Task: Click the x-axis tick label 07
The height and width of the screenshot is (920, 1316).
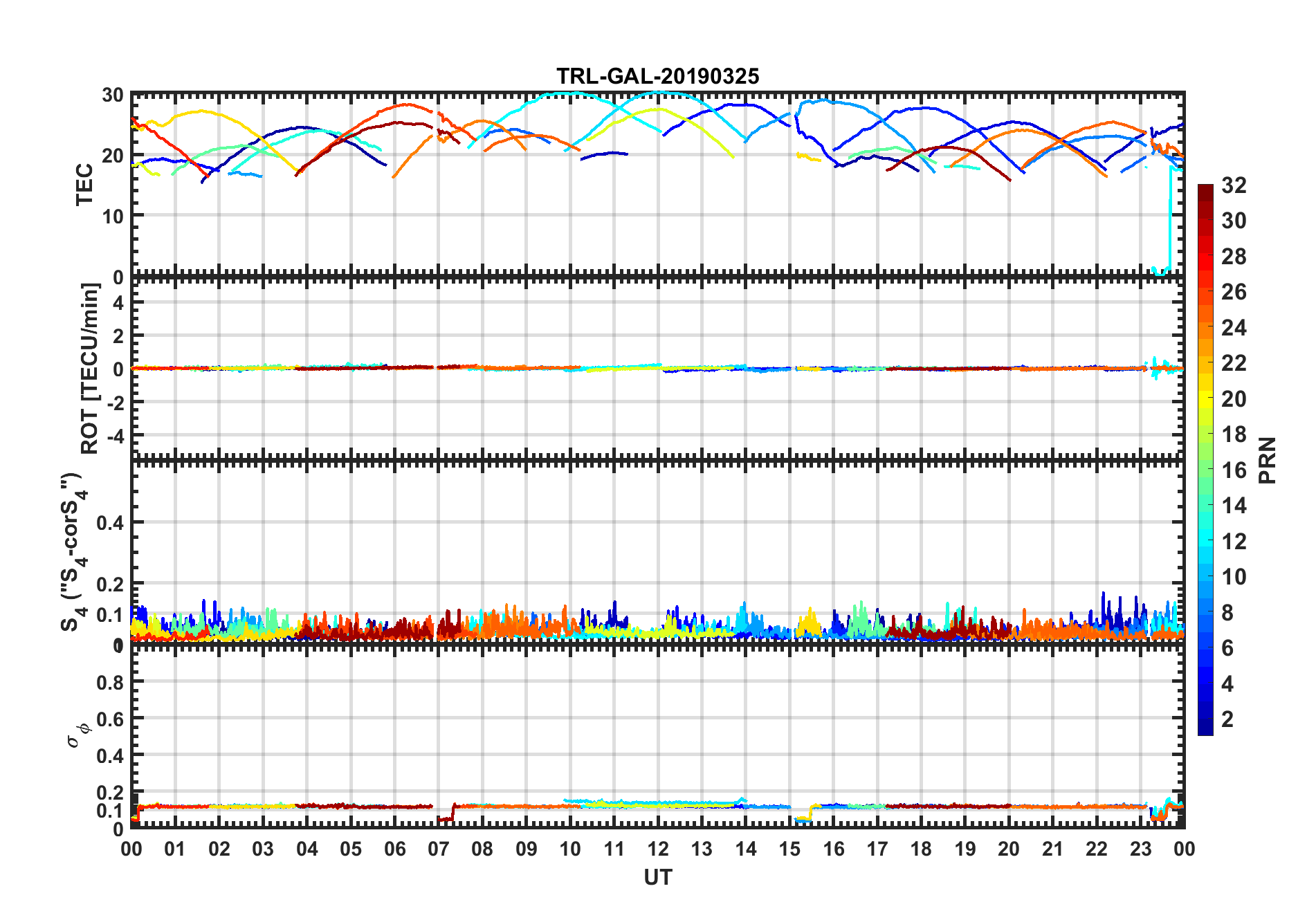Action: (438, 849)
